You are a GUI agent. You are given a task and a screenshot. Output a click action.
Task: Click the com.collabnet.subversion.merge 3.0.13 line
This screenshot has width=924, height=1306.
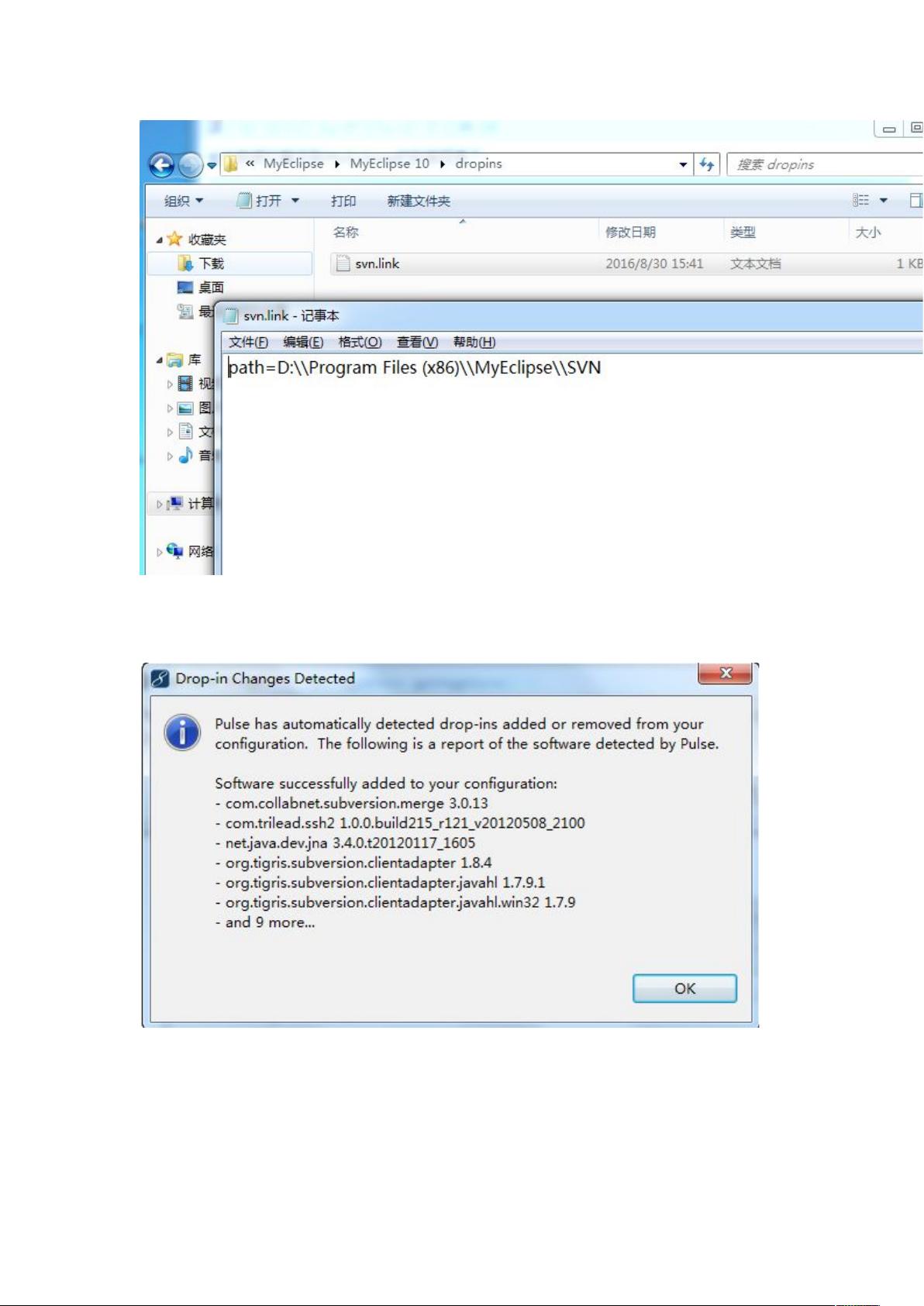(352, 803)
